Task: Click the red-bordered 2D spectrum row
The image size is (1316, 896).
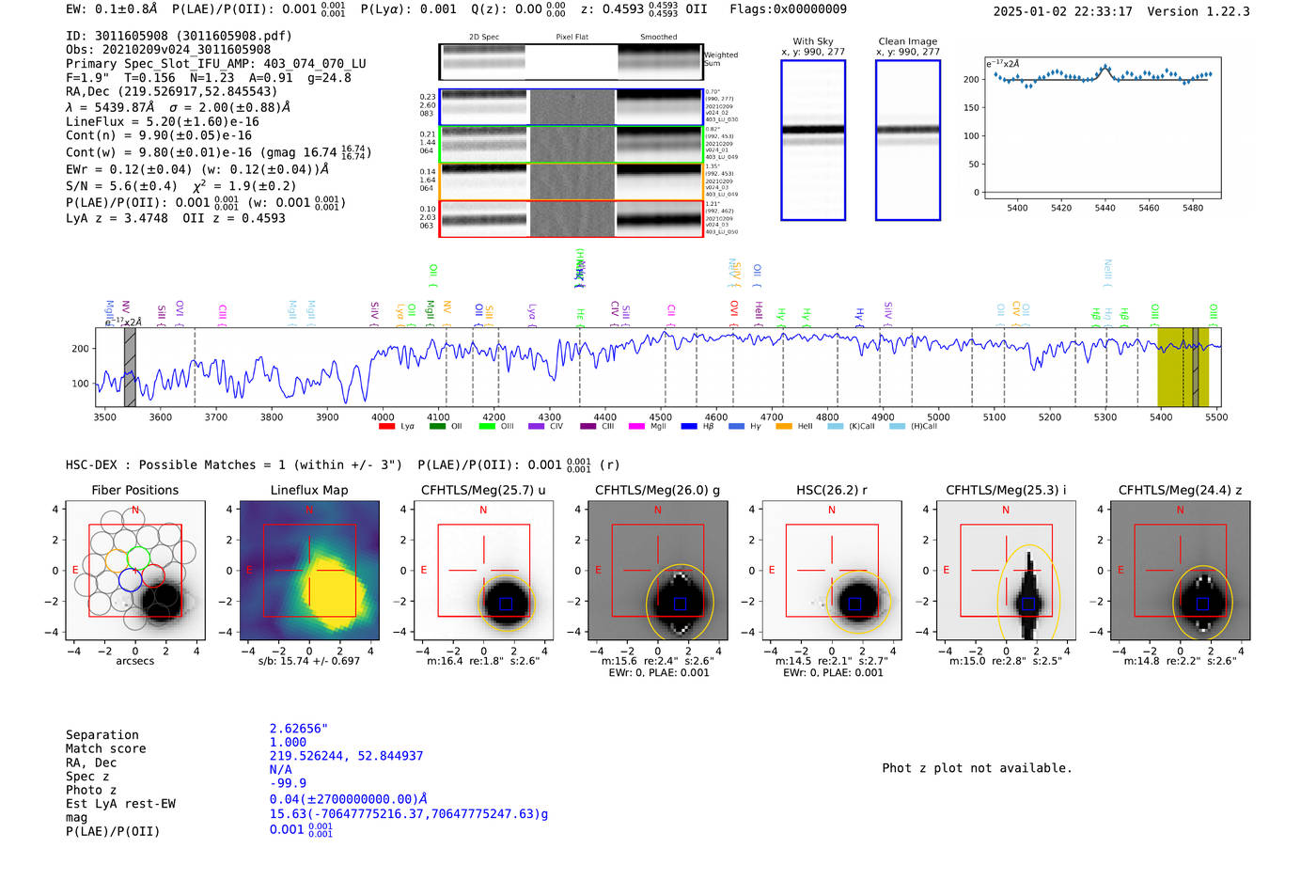Action: [571, 219]
